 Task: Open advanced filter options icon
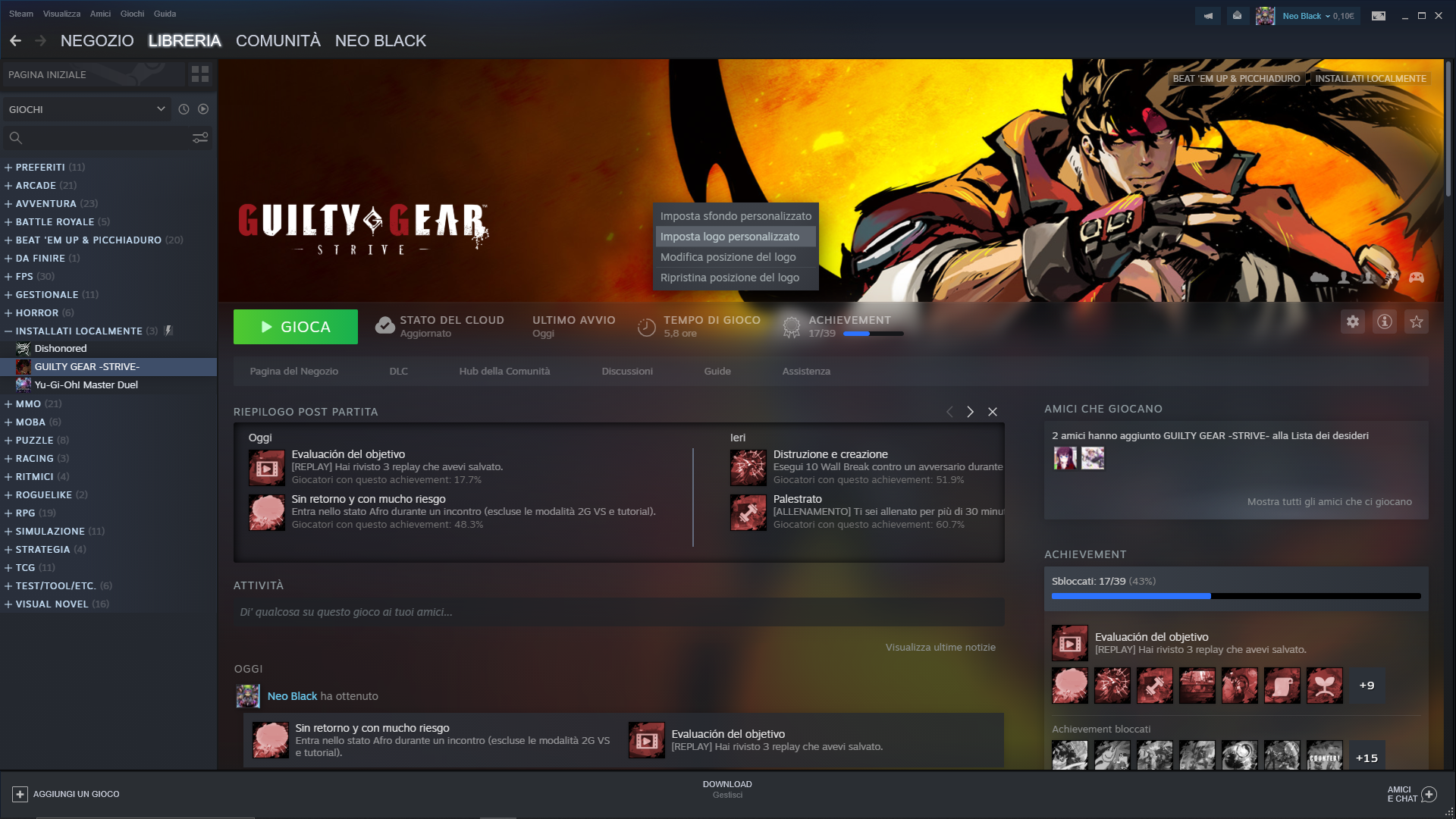pyautogui.click(x=200, y=138)
